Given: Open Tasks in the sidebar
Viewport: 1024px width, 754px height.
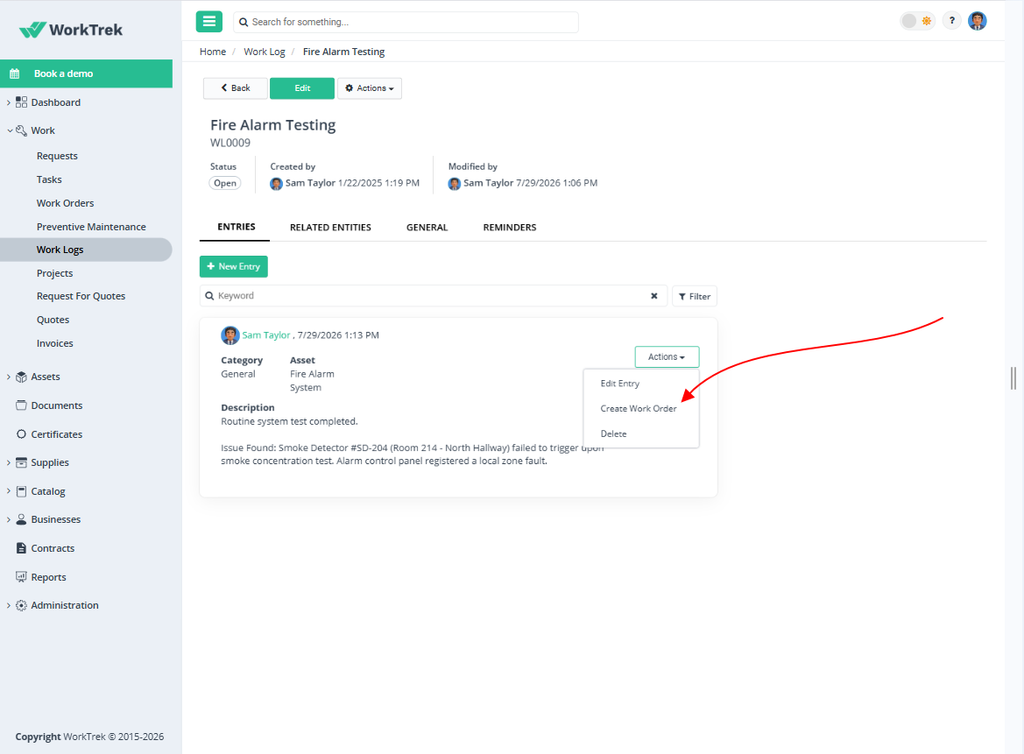Looking at the screenshot, I should click(49, 180).
